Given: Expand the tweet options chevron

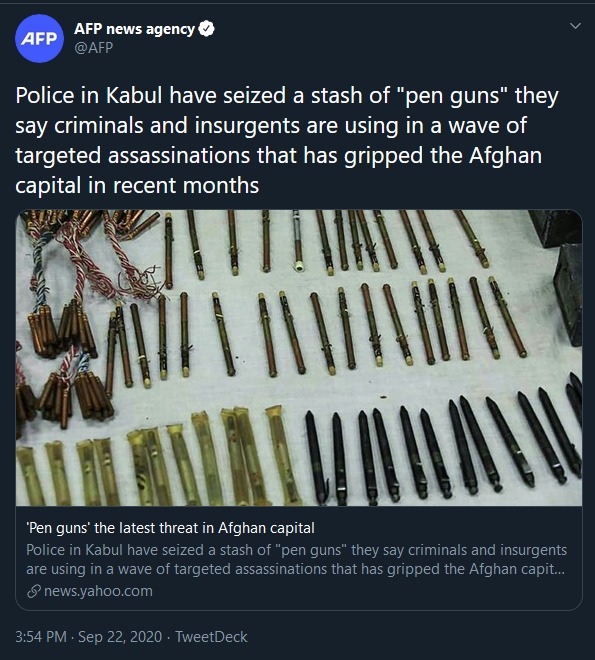Looking at the screenshot, I should pyautogui.click(x=575, y=26).
